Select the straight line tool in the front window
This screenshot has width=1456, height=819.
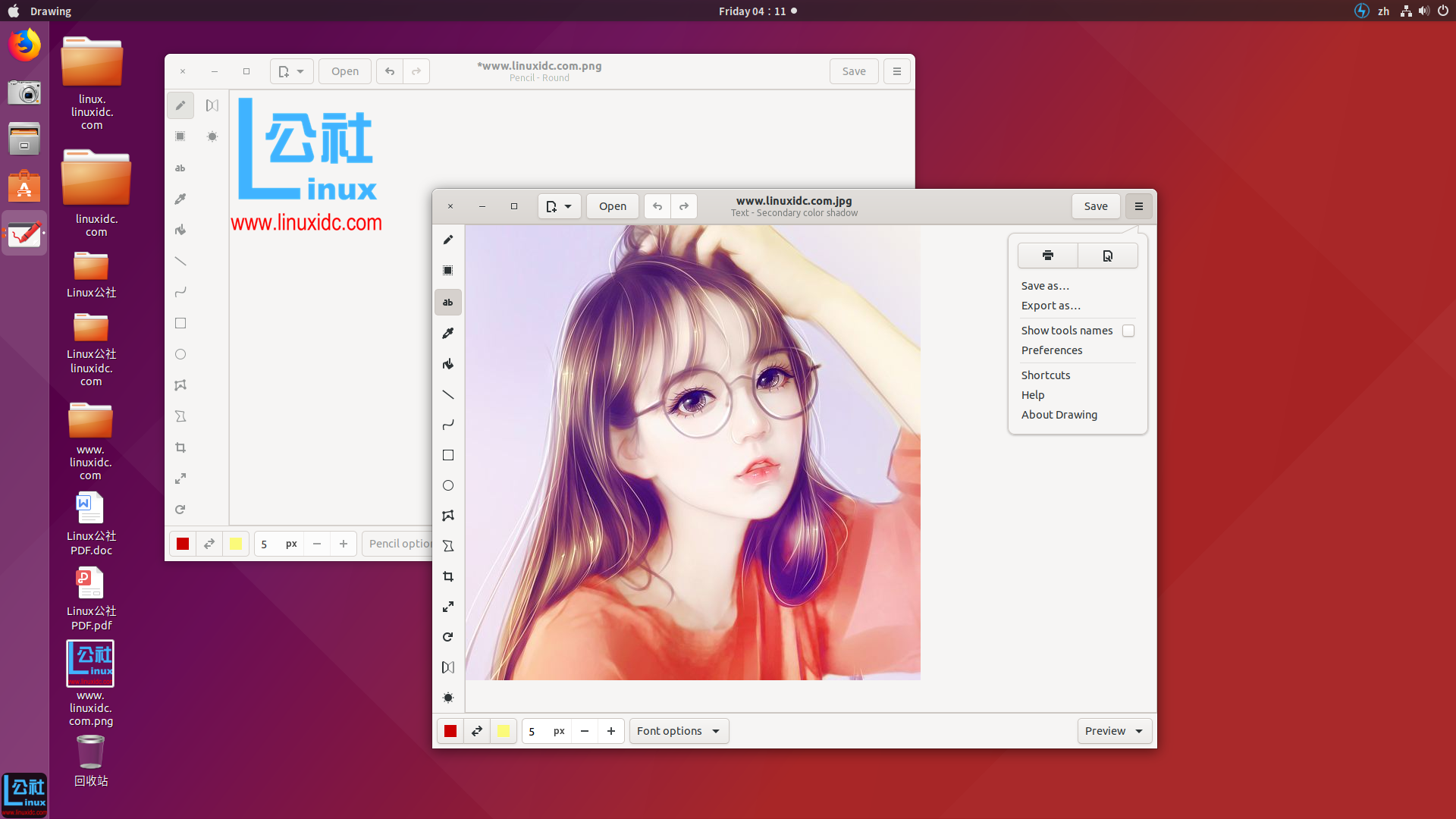tap(448, 395)
